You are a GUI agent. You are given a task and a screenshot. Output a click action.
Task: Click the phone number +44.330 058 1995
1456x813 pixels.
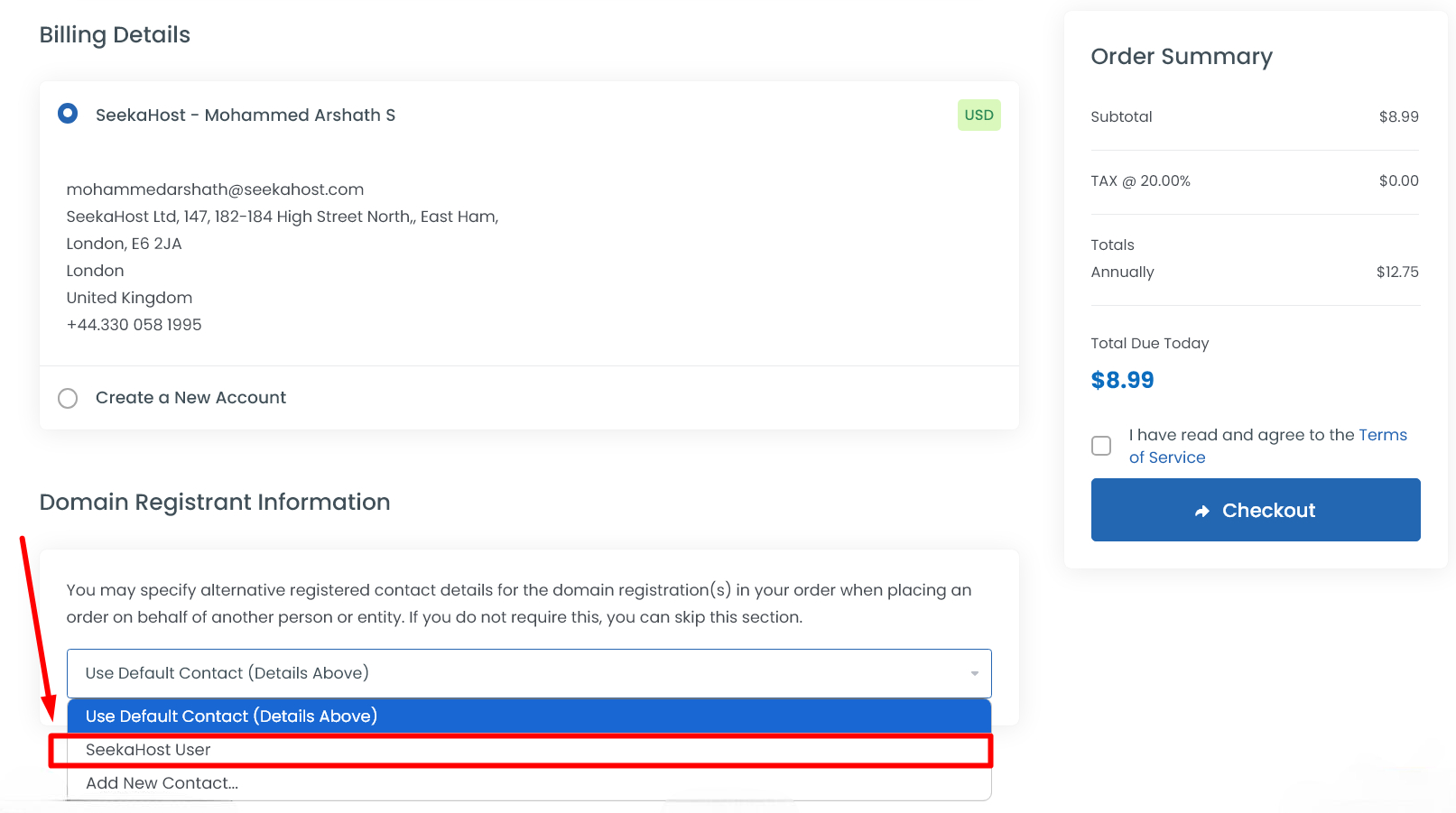tap(134, 325)
